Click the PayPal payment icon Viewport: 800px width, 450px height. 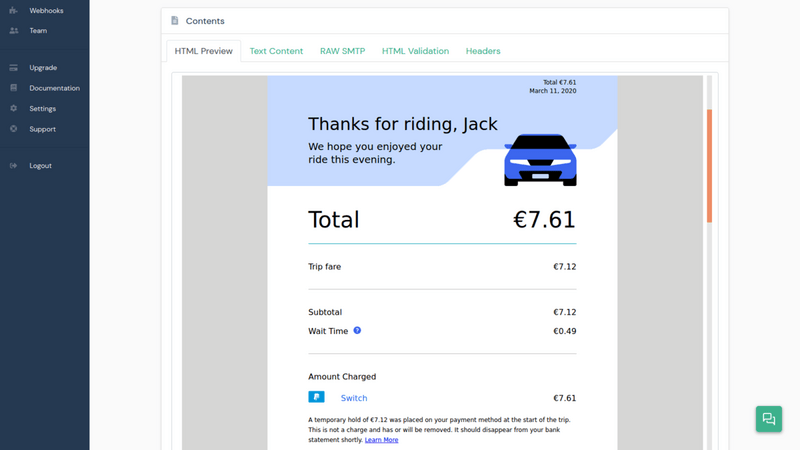[x=316, y=398]
